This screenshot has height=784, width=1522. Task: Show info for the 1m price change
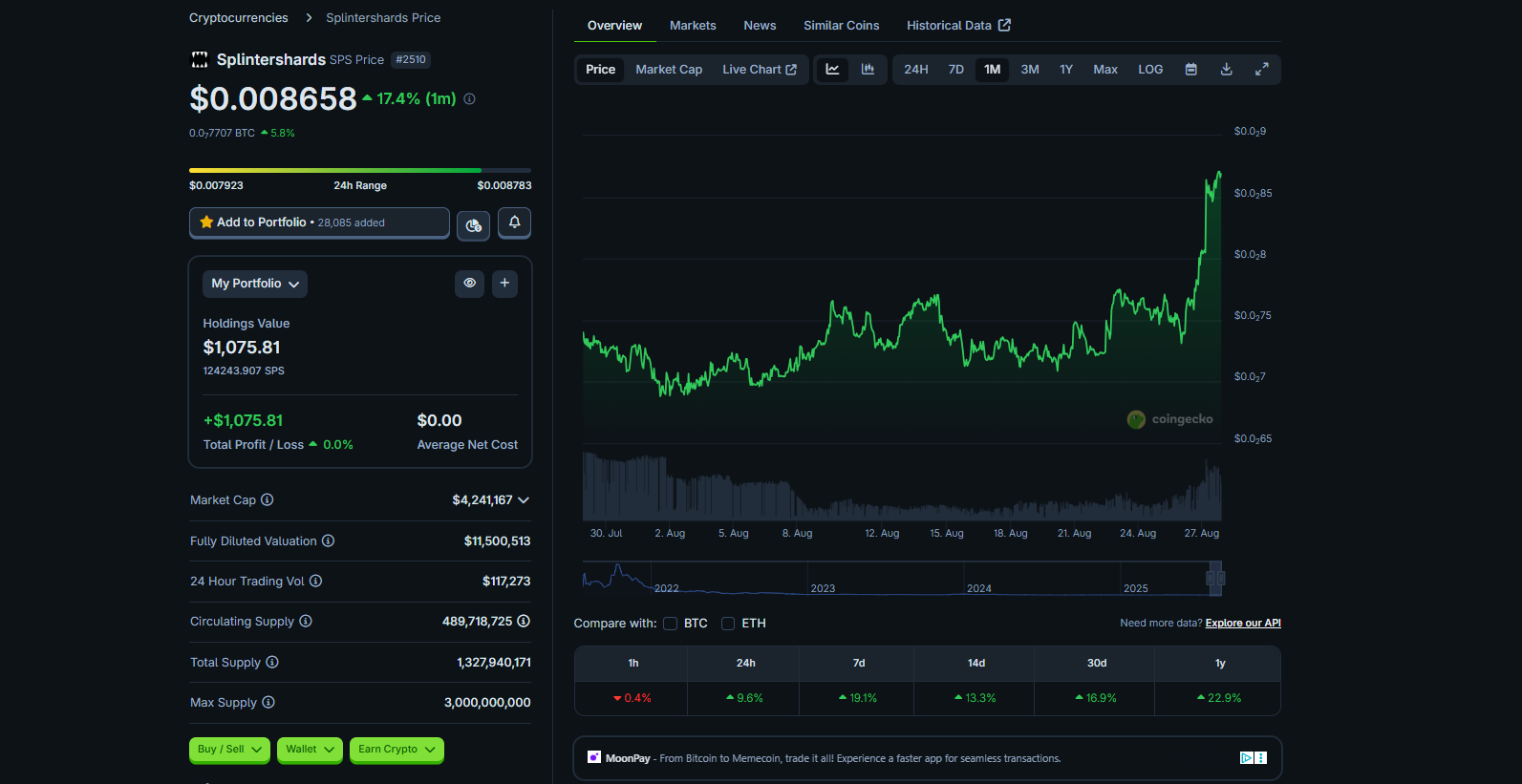coord(469,99)
